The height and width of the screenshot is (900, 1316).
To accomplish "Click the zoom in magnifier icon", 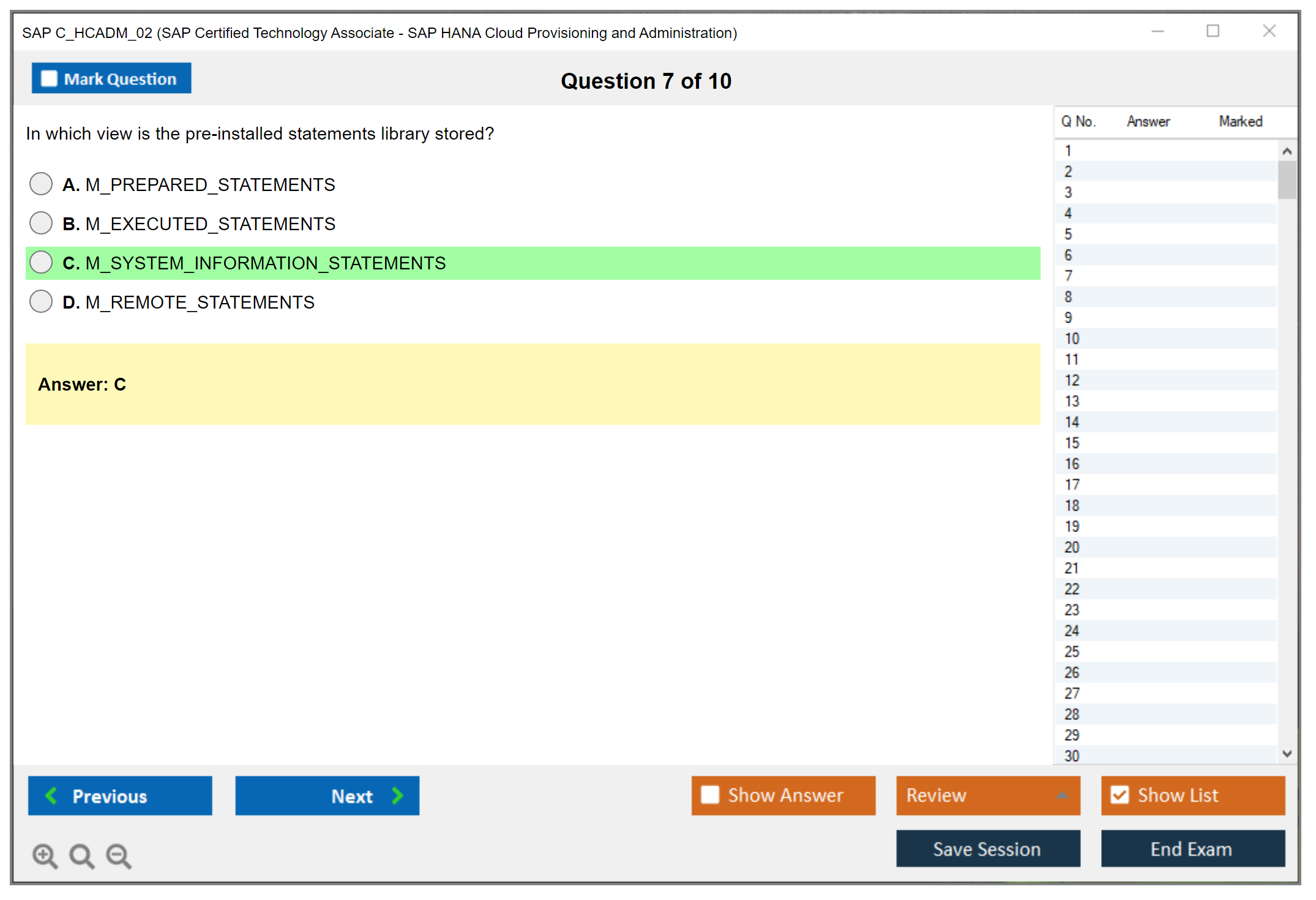I will pyautogui.click(x=45, y=855).
